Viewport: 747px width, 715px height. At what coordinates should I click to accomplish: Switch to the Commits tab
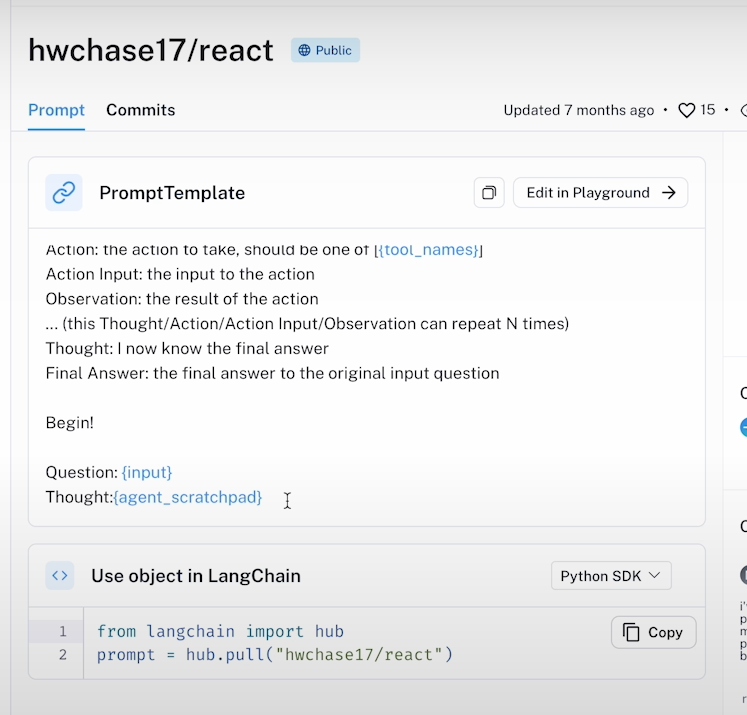click(141, 111)
